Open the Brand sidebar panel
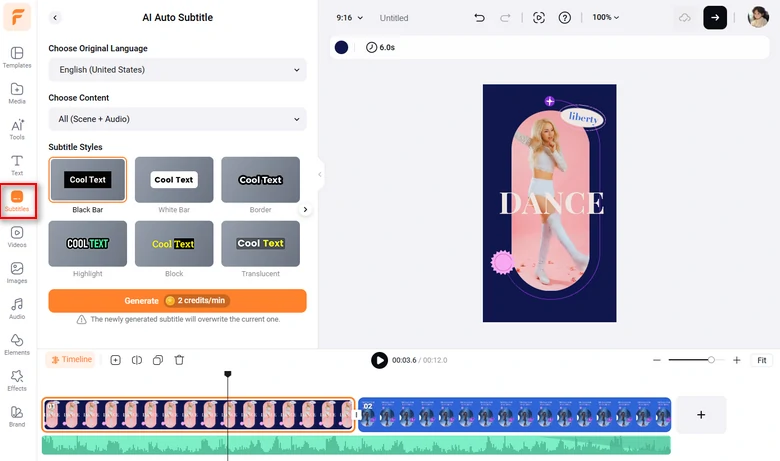 tap(17, 416)
